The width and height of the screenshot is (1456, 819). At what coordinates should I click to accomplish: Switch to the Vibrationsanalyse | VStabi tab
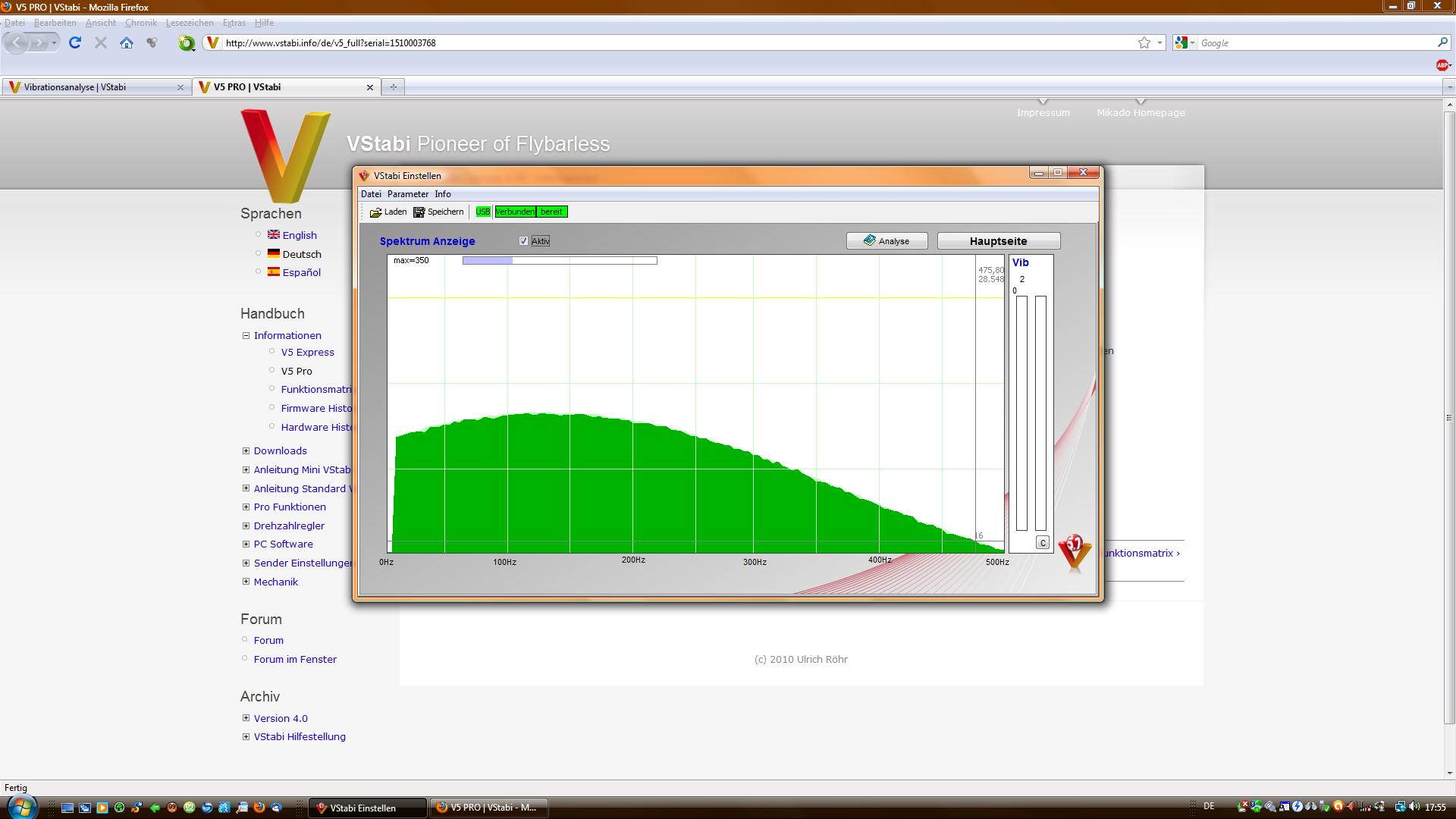point(96,87)
